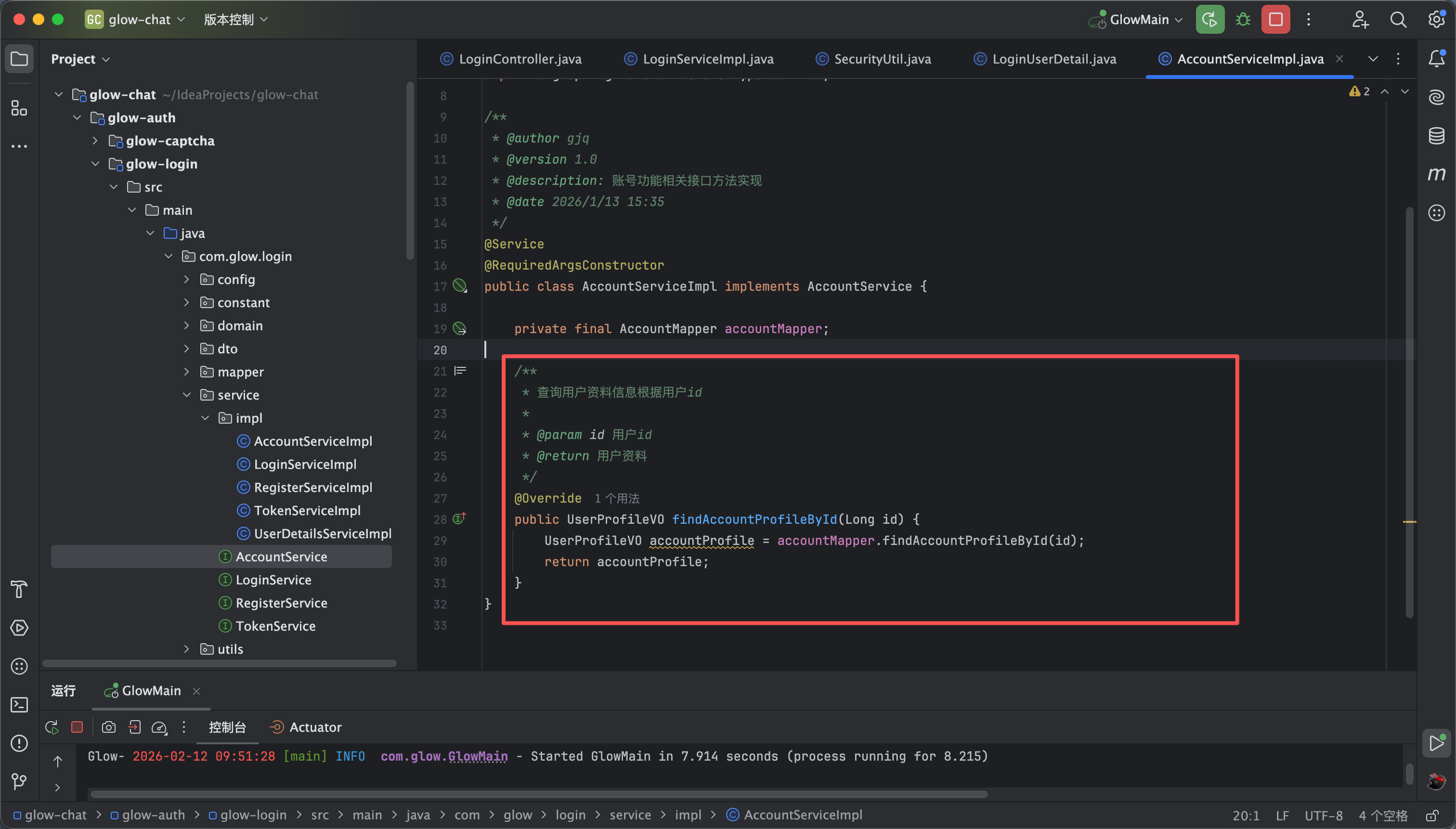Open the GlowMain run configuration dropdown
Viewport: 1456px width, 829px height.
pos(1139,19)
